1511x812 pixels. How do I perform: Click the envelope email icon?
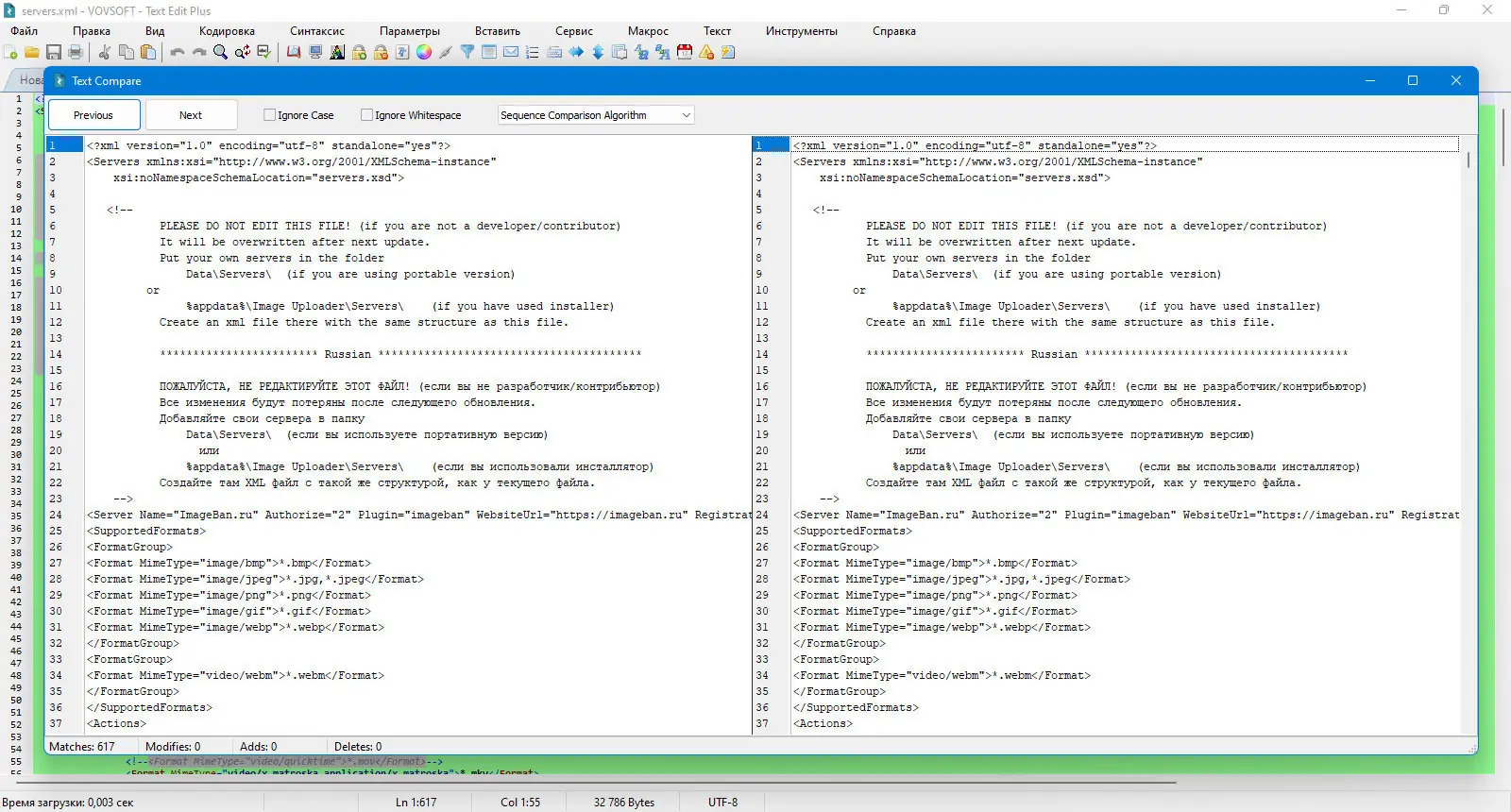[511, 53]
